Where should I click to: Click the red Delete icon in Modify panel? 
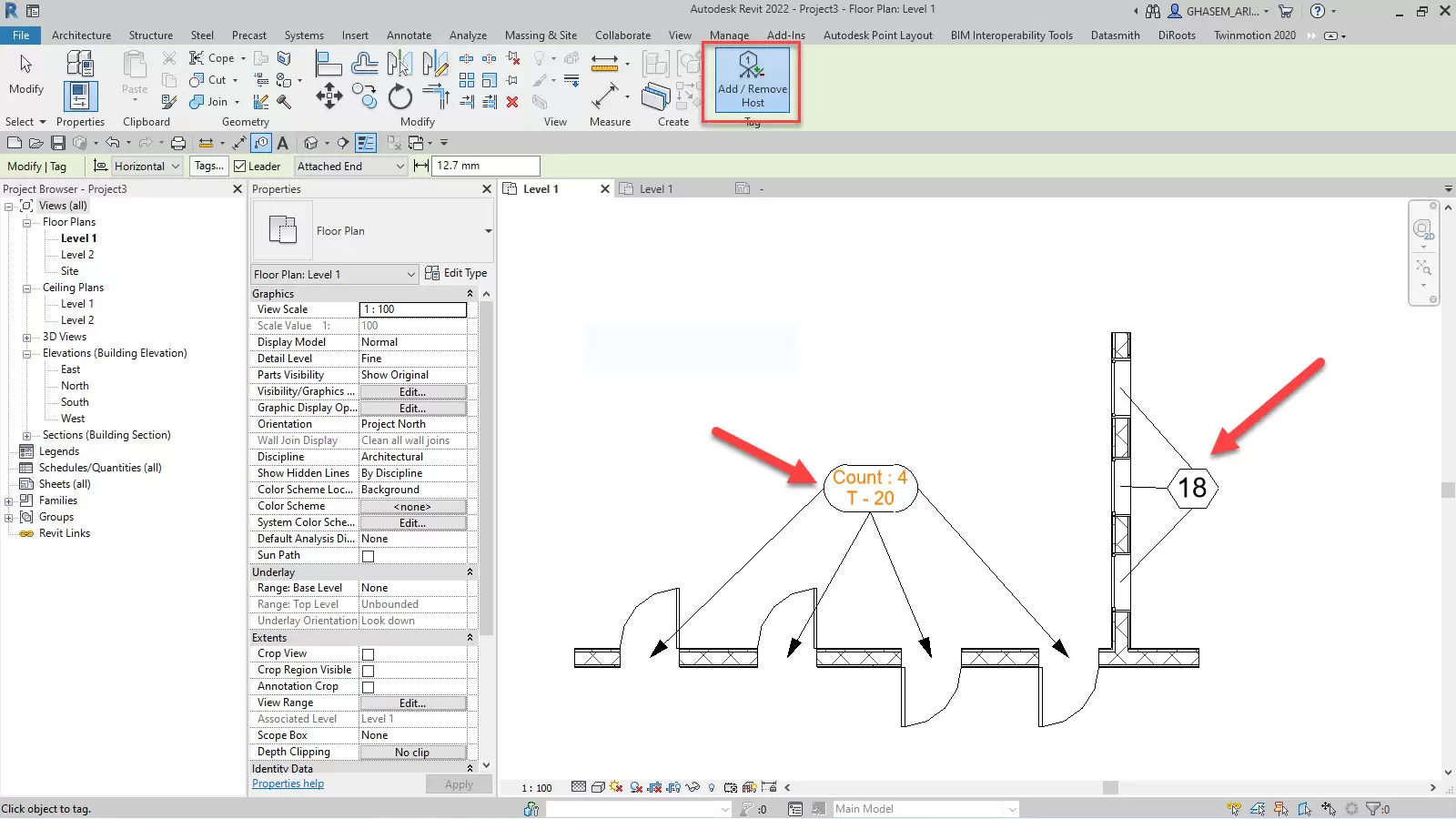tap(512, 102)
